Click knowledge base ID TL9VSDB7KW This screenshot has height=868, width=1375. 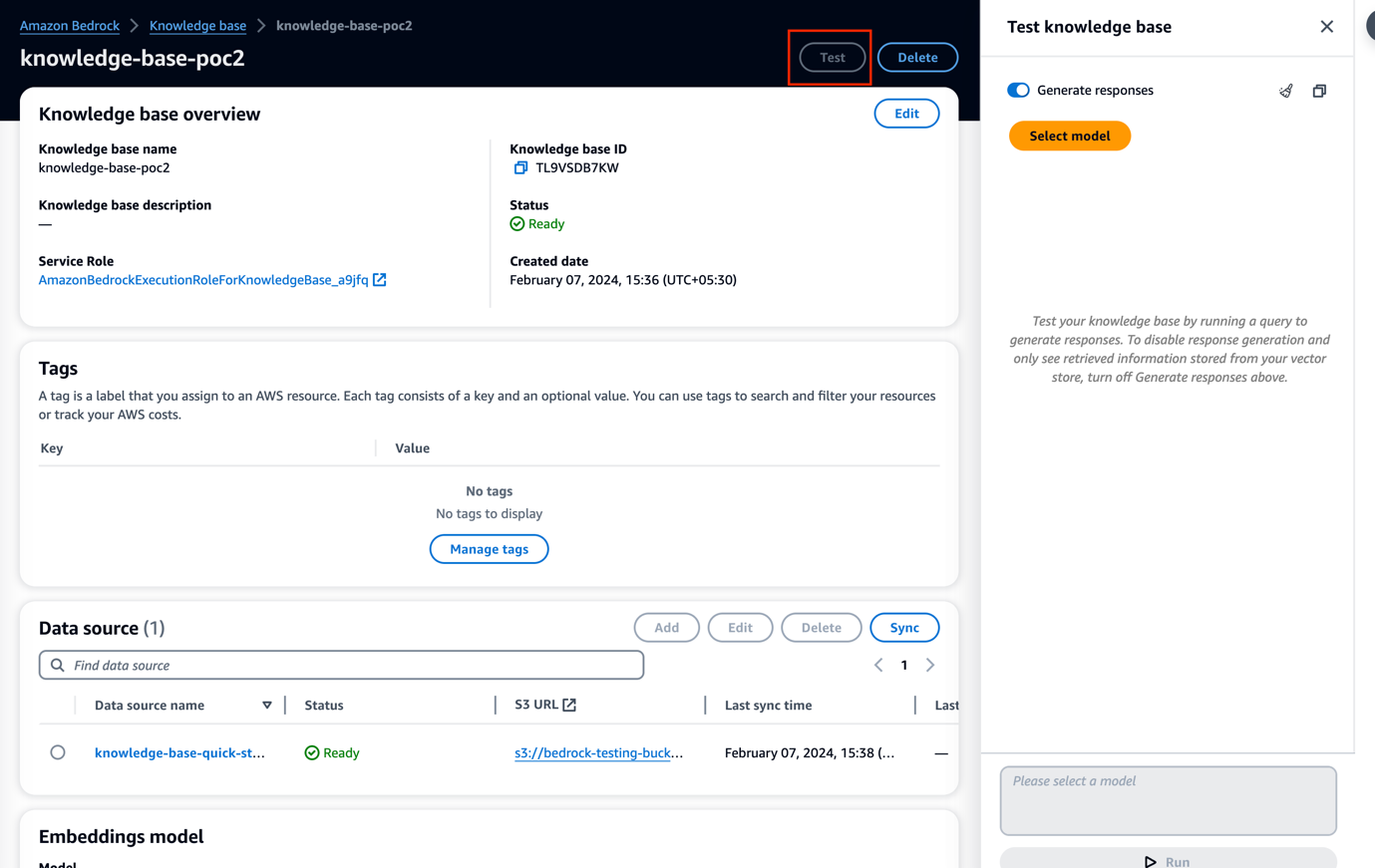tap(577, 167)
